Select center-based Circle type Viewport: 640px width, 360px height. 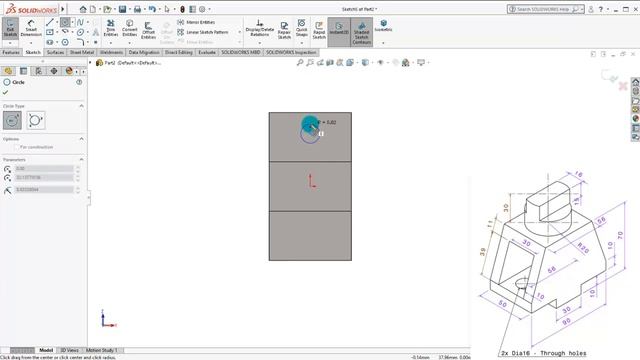(12, 120)
